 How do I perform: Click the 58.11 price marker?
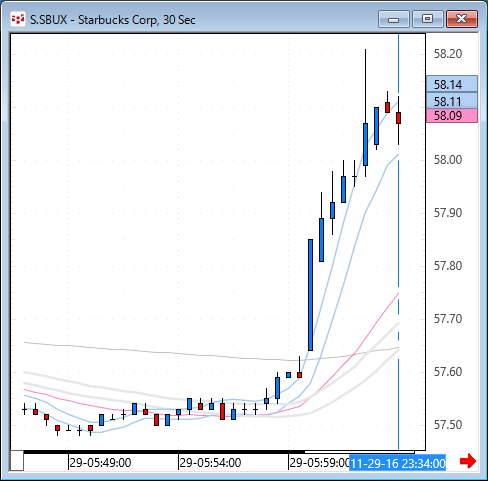coord(452,101)
